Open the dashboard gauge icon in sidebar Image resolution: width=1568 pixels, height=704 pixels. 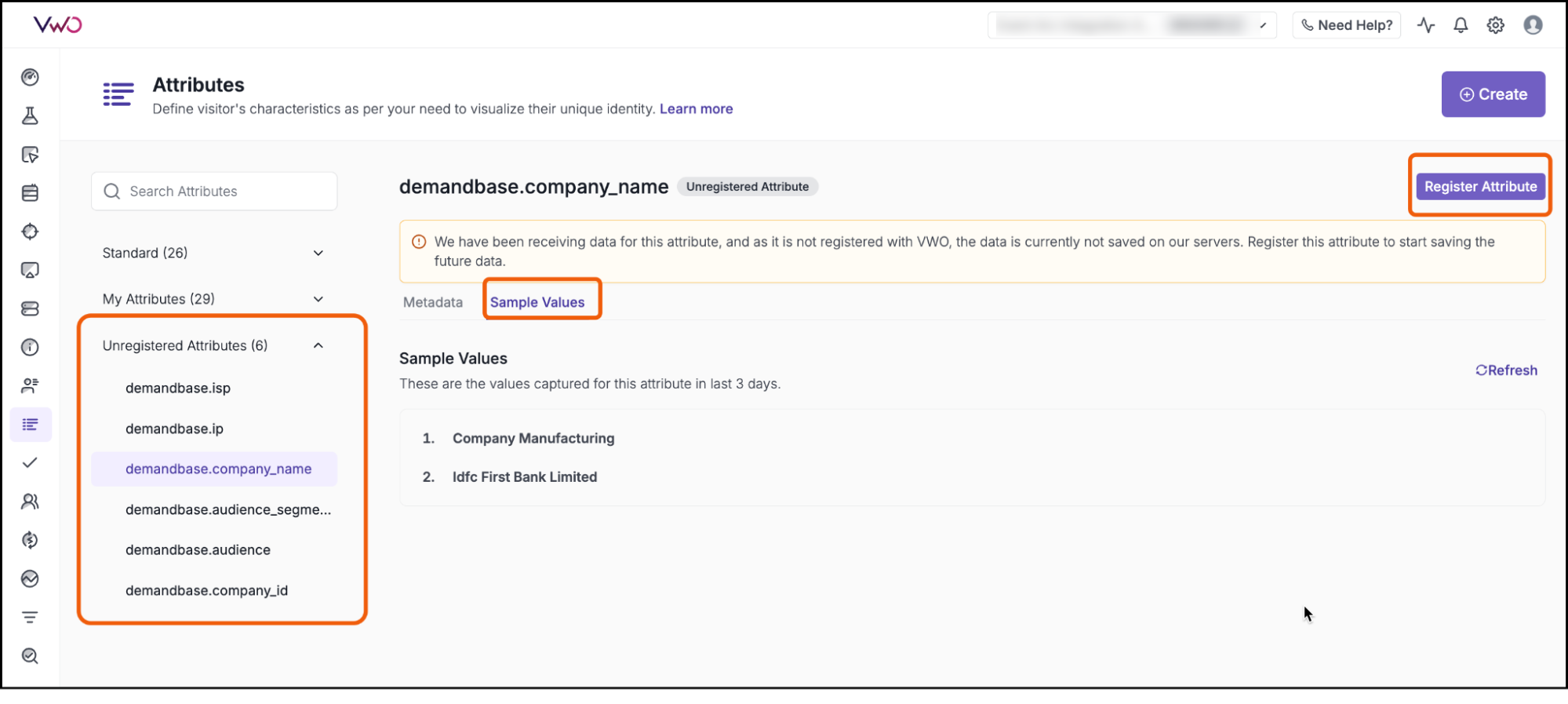coord(30,77)
